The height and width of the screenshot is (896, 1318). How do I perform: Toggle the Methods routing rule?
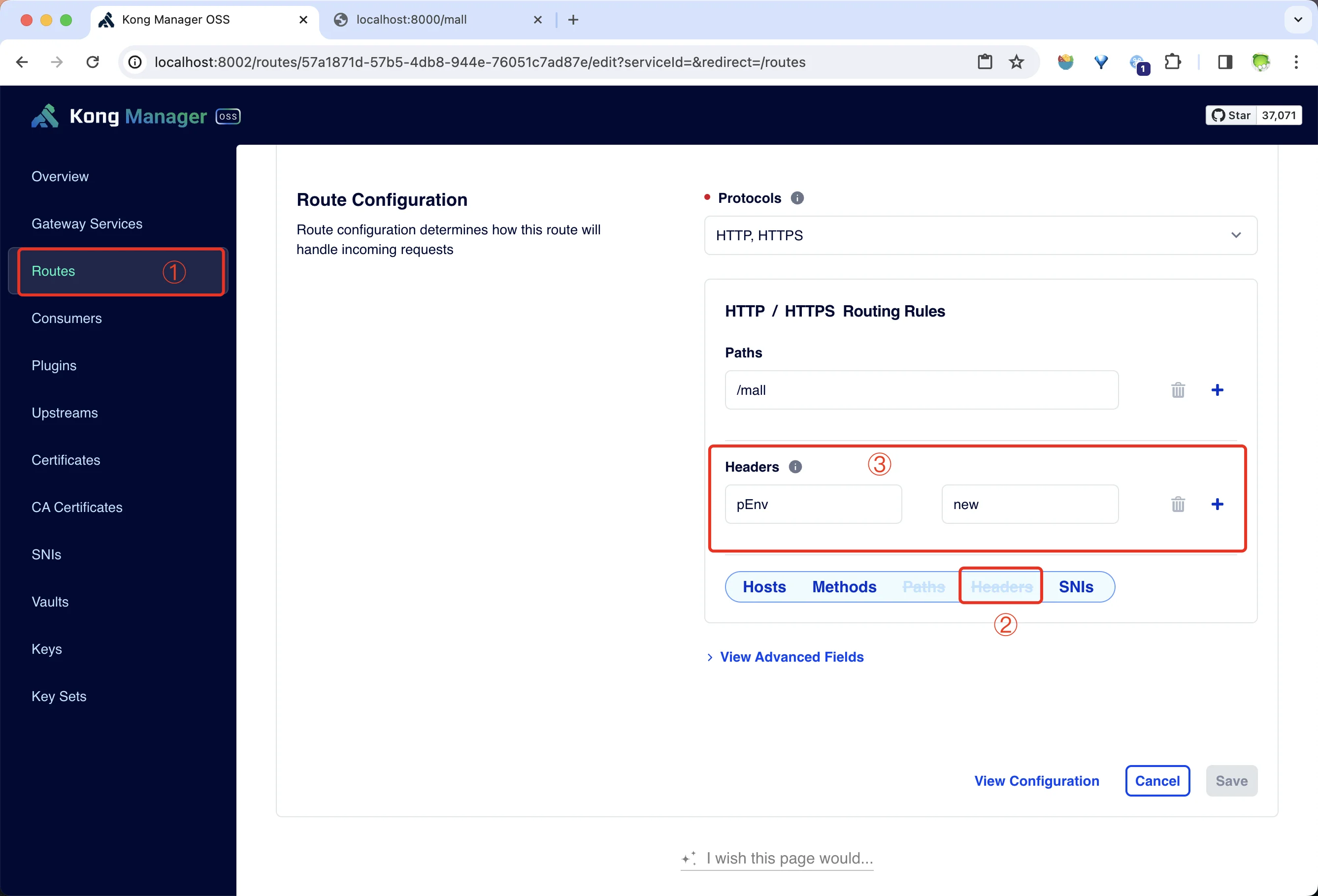844,586
